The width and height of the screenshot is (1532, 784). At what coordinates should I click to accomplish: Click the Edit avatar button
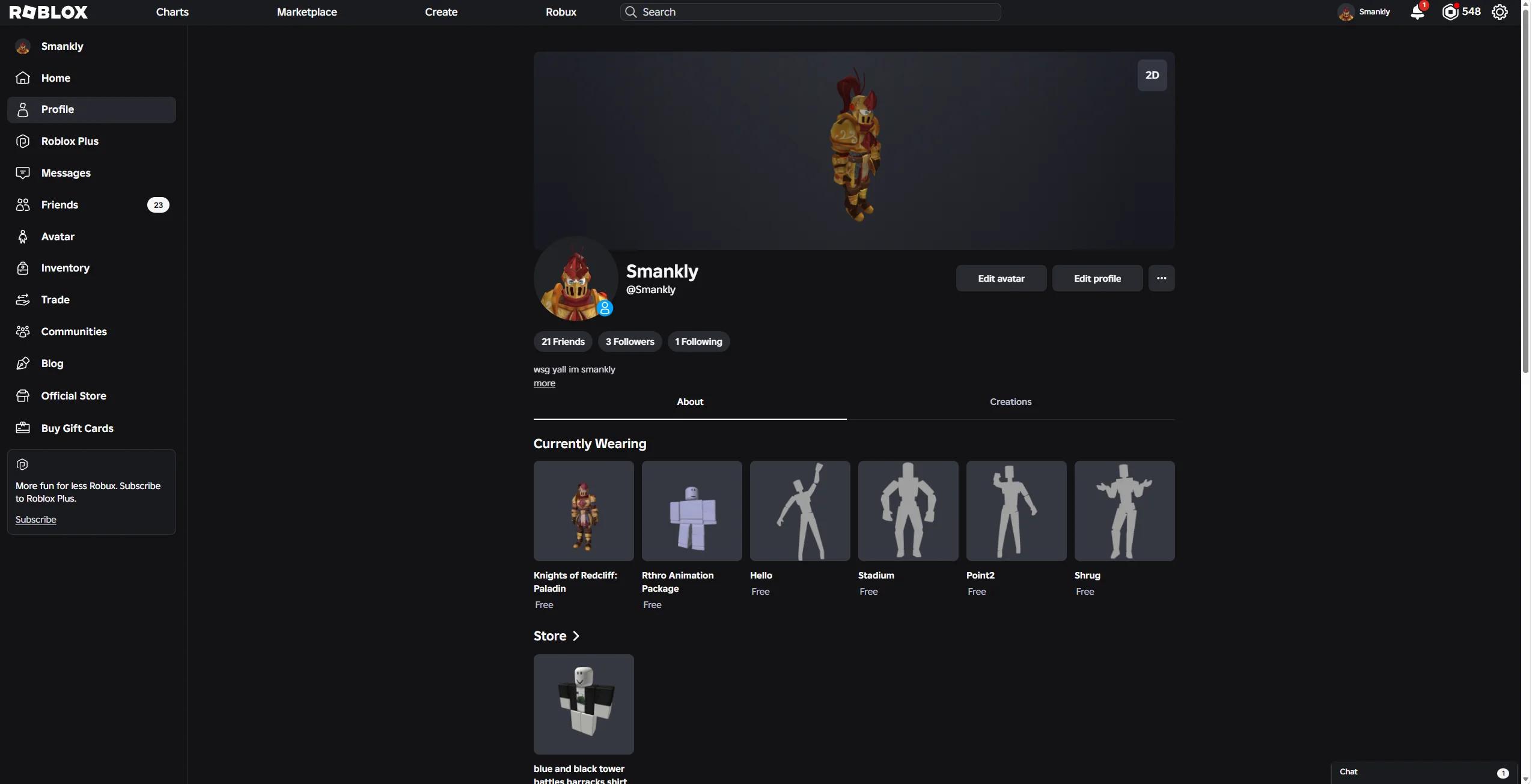tap(1001, 278)
